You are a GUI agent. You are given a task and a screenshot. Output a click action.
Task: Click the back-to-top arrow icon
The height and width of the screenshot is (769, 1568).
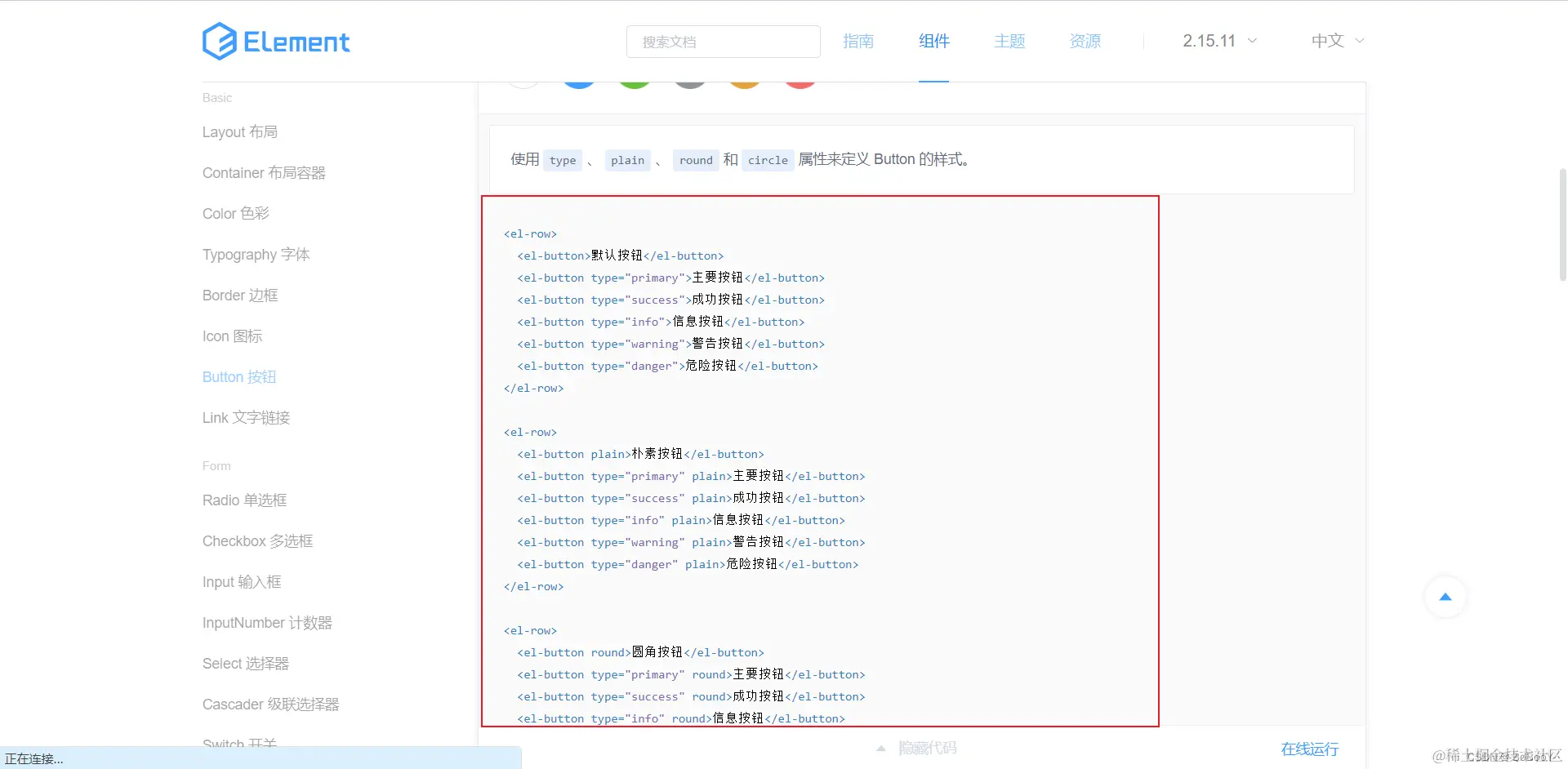pos(1445,597)
